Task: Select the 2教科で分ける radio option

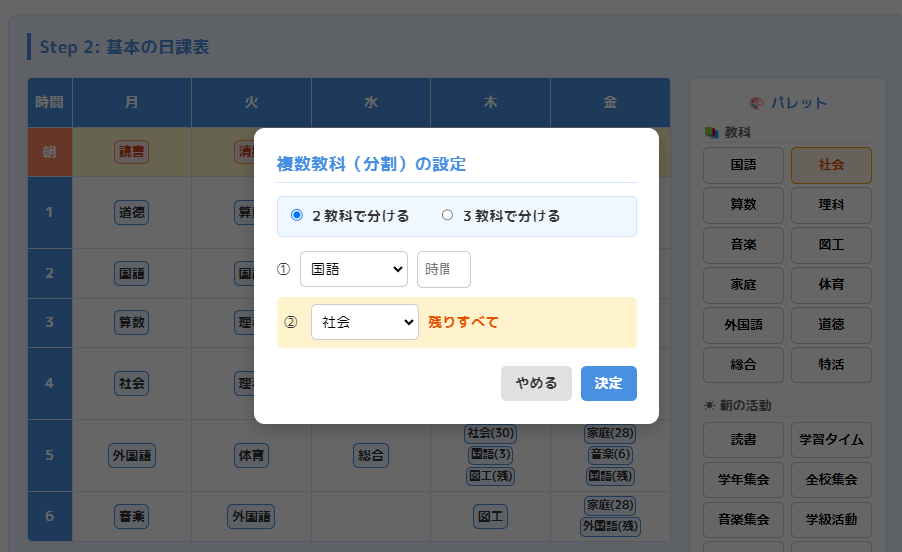Action: (x=297, y=215)
